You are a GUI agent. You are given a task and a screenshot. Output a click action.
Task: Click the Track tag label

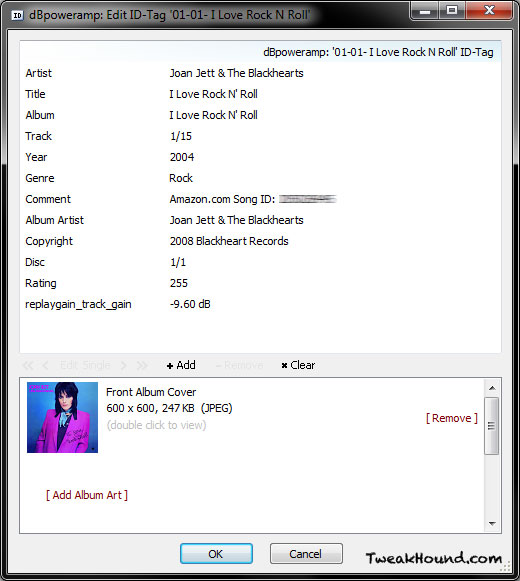(38, 136)
